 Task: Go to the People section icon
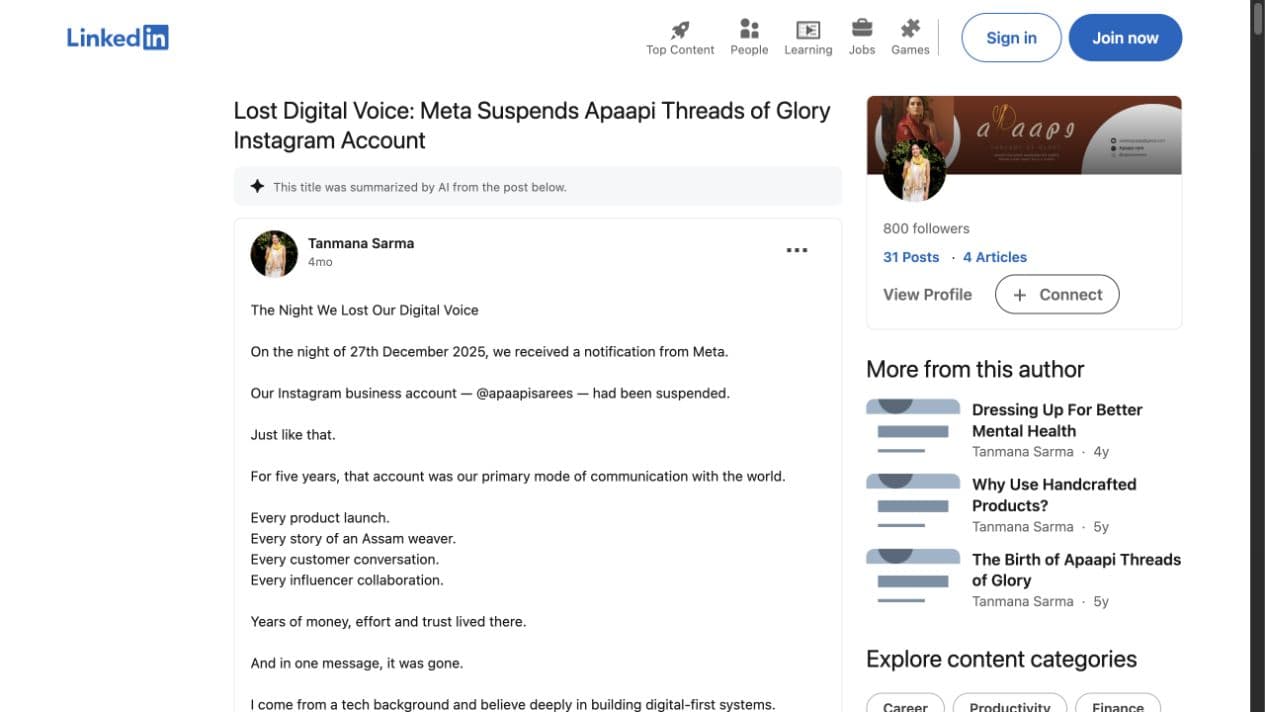pos(749,29)
